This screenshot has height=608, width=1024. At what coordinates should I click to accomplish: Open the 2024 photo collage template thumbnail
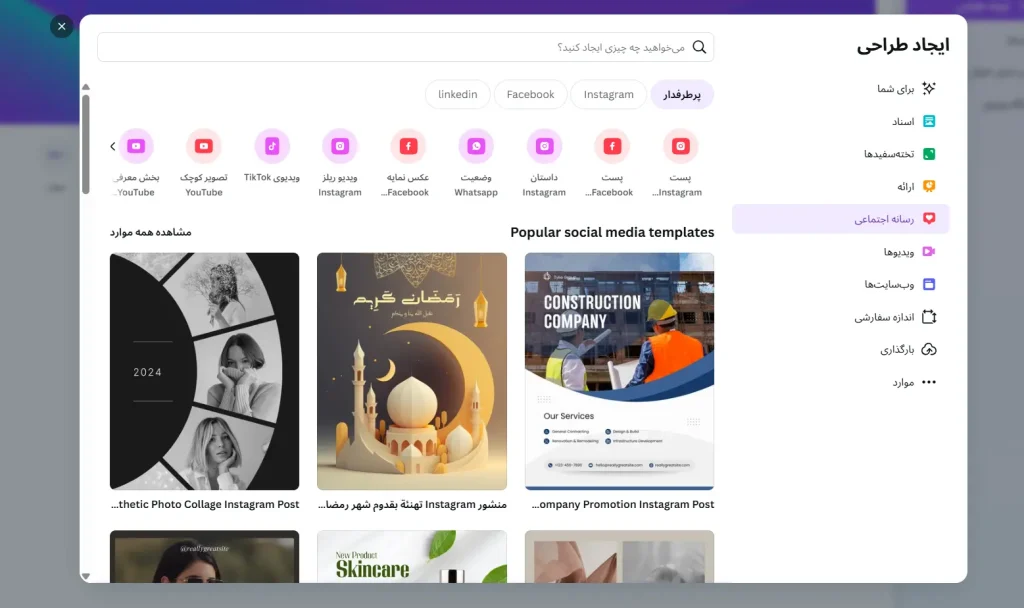click(x=204, y=371)
